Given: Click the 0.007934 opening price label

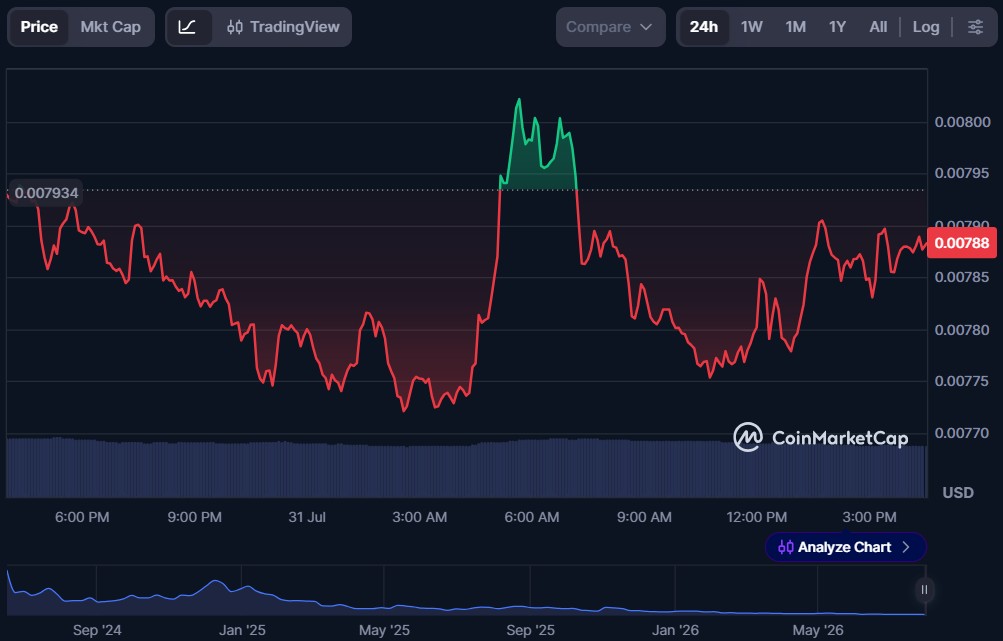Looking at the screenshot, I should point(46,193).
